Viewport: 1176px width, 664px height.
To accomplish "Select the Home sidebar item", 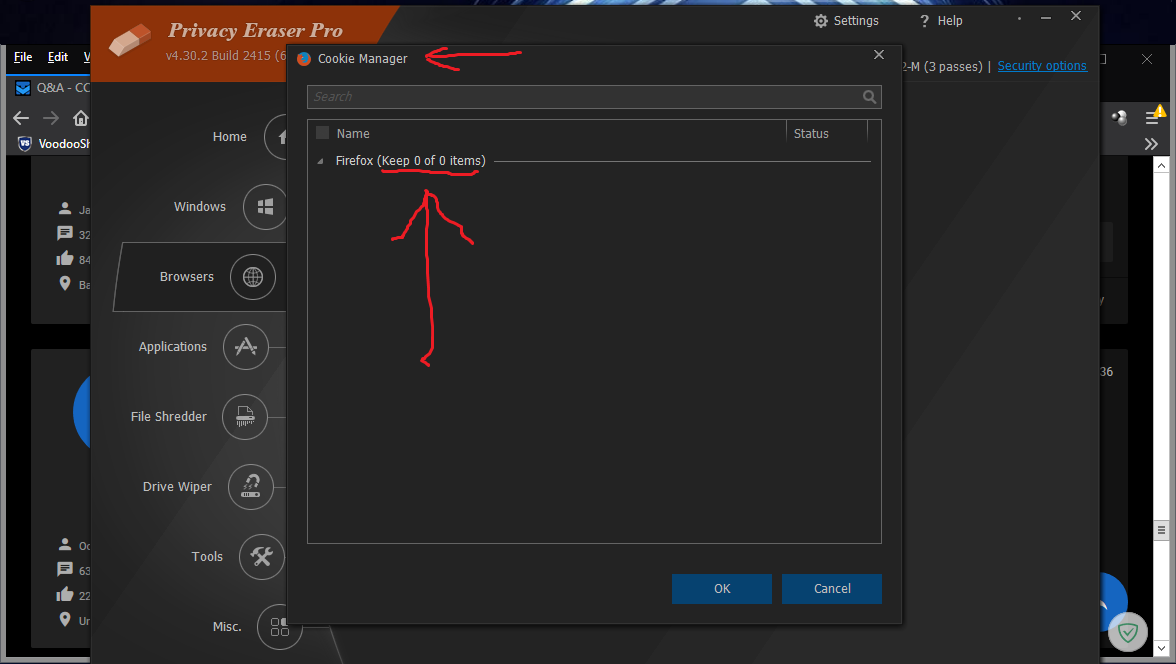I will pyautogui.click(x=230, y=137).
